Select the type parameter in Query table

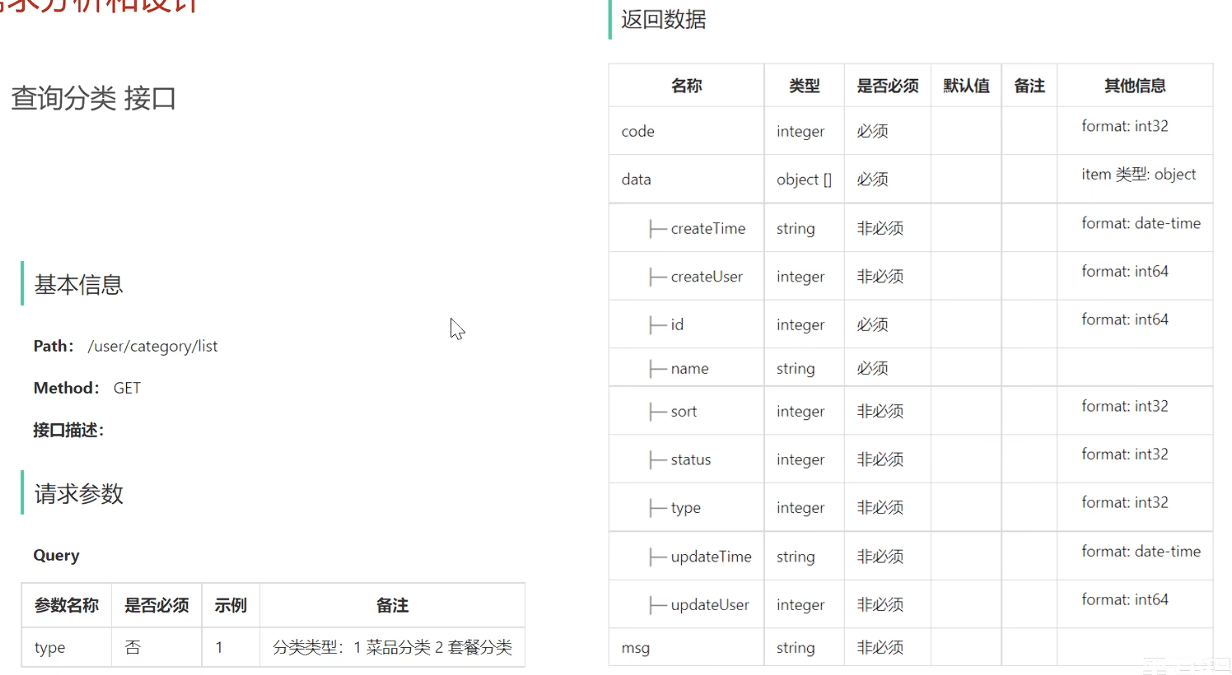50,647
